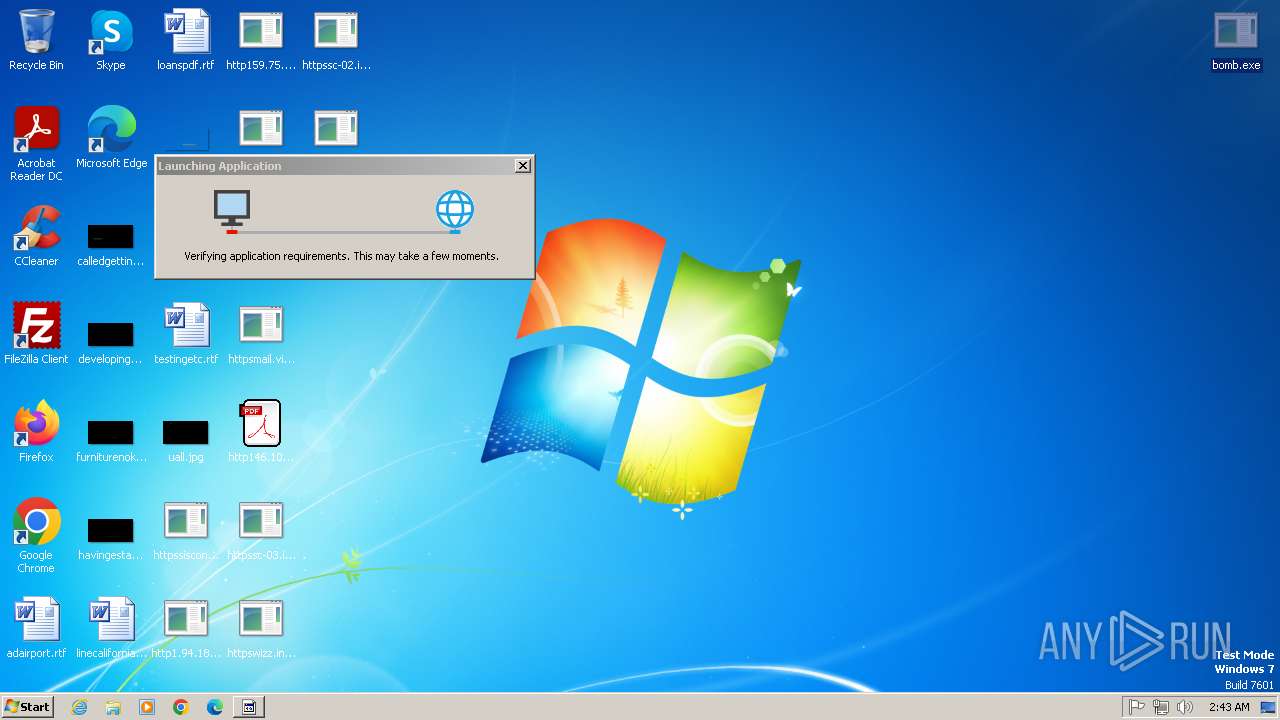Image resolution: width=1280 pixels, height=720 pixels.
Task: Launch Edge from the taskbar
Action: click(x=215, y=707)
